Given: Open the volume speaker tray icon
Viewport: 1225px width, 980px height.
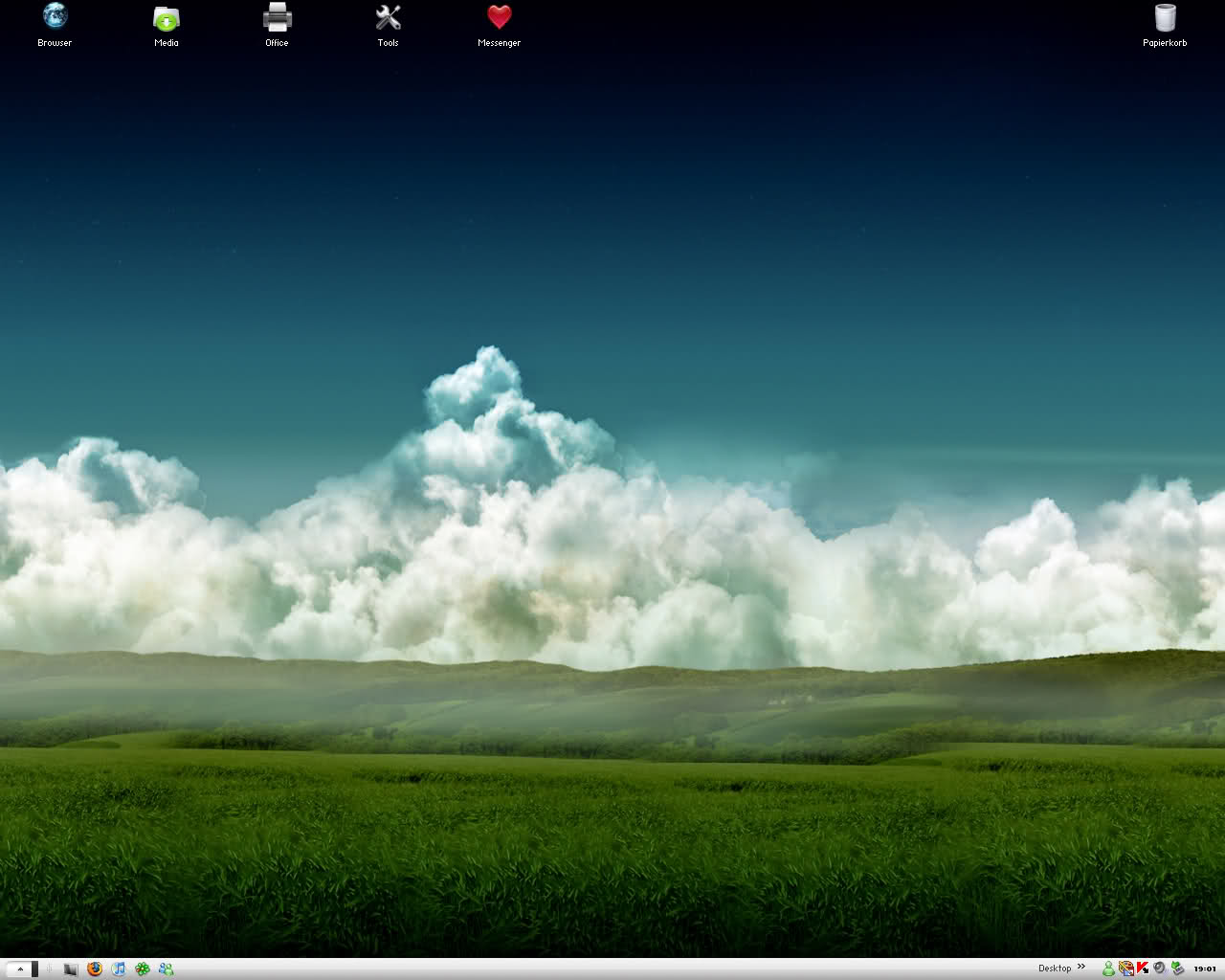Looking at the screenshot, I should point(1159,969).
